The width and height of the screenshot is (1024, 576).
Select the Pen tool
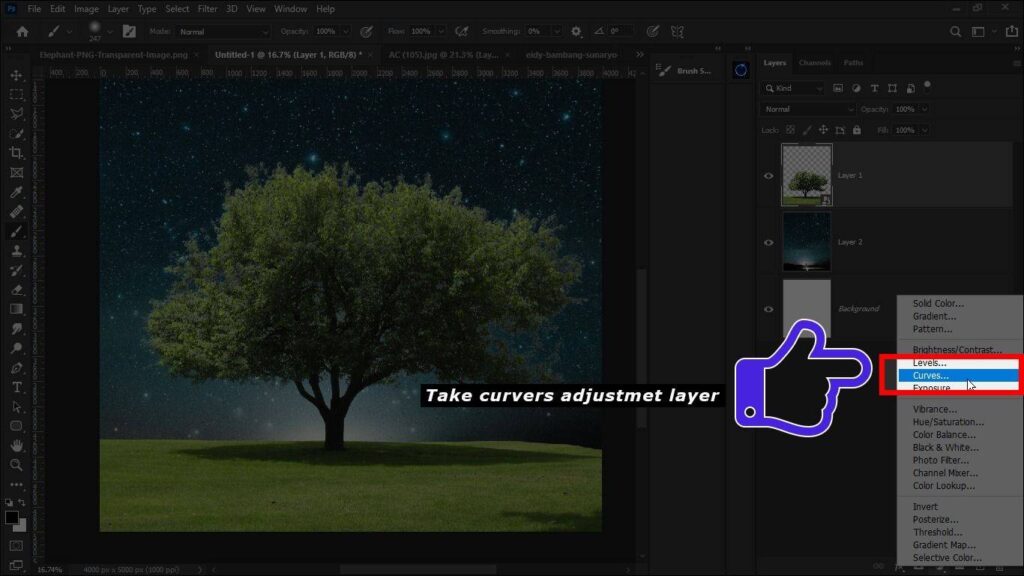16,368
